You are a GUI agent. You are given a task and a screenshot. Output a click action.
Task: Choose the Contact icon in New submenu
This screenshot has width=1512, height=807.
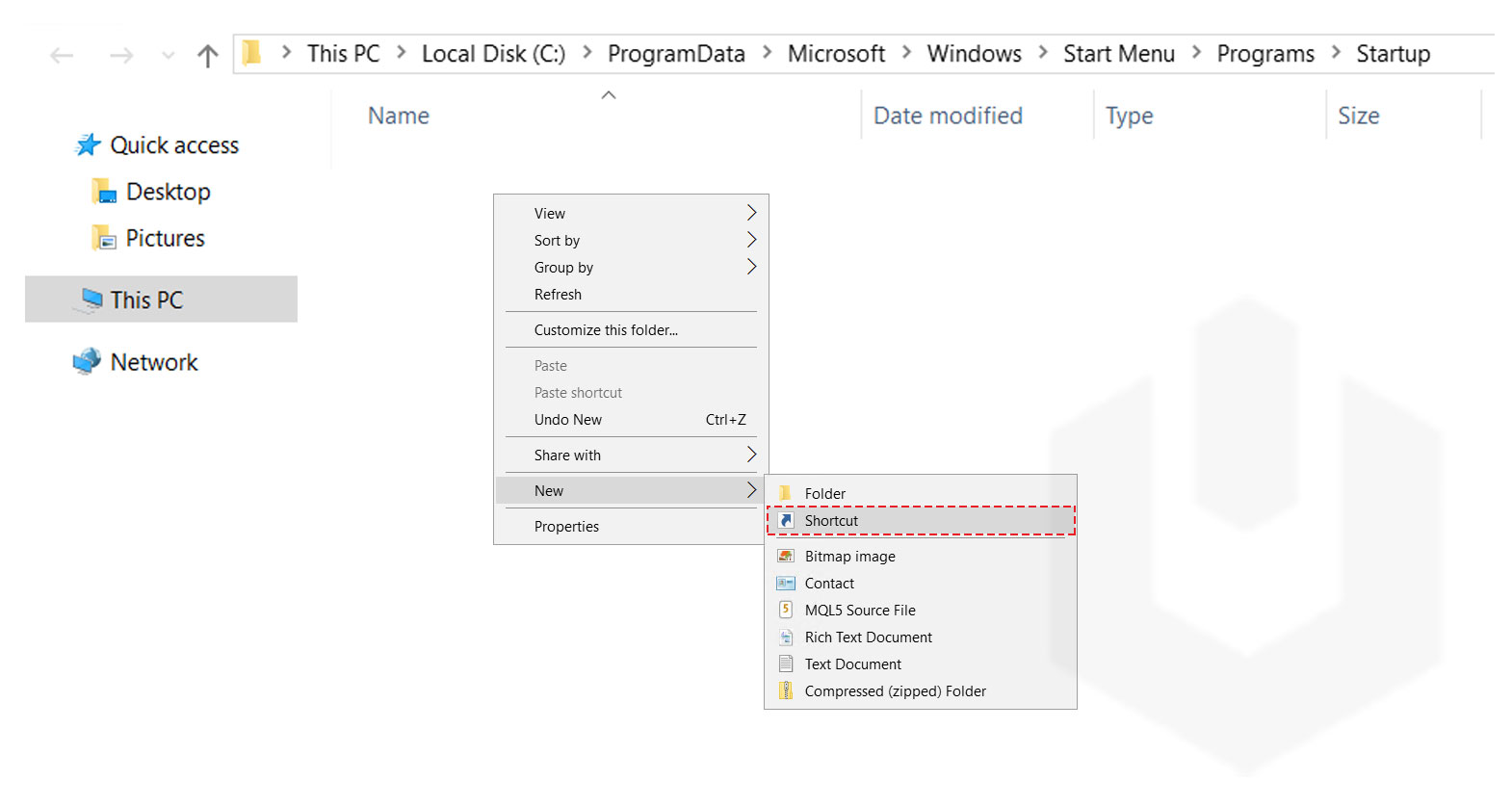pos(786,584)
